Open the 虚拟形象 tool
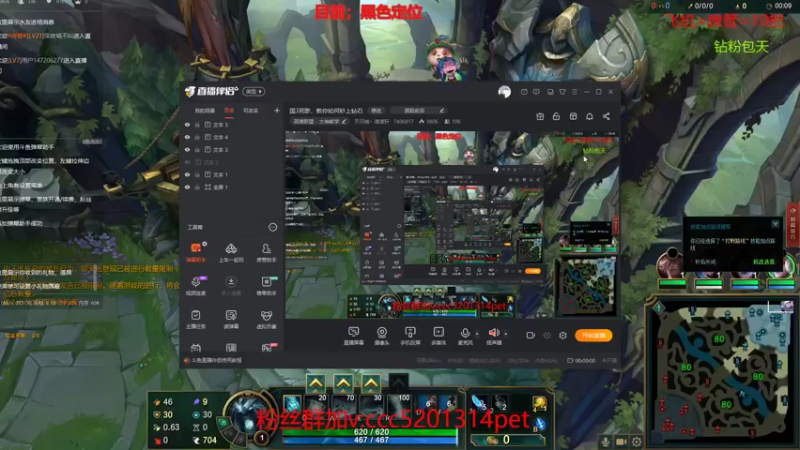This screenshot has height=450, width=800. (266, 319)
